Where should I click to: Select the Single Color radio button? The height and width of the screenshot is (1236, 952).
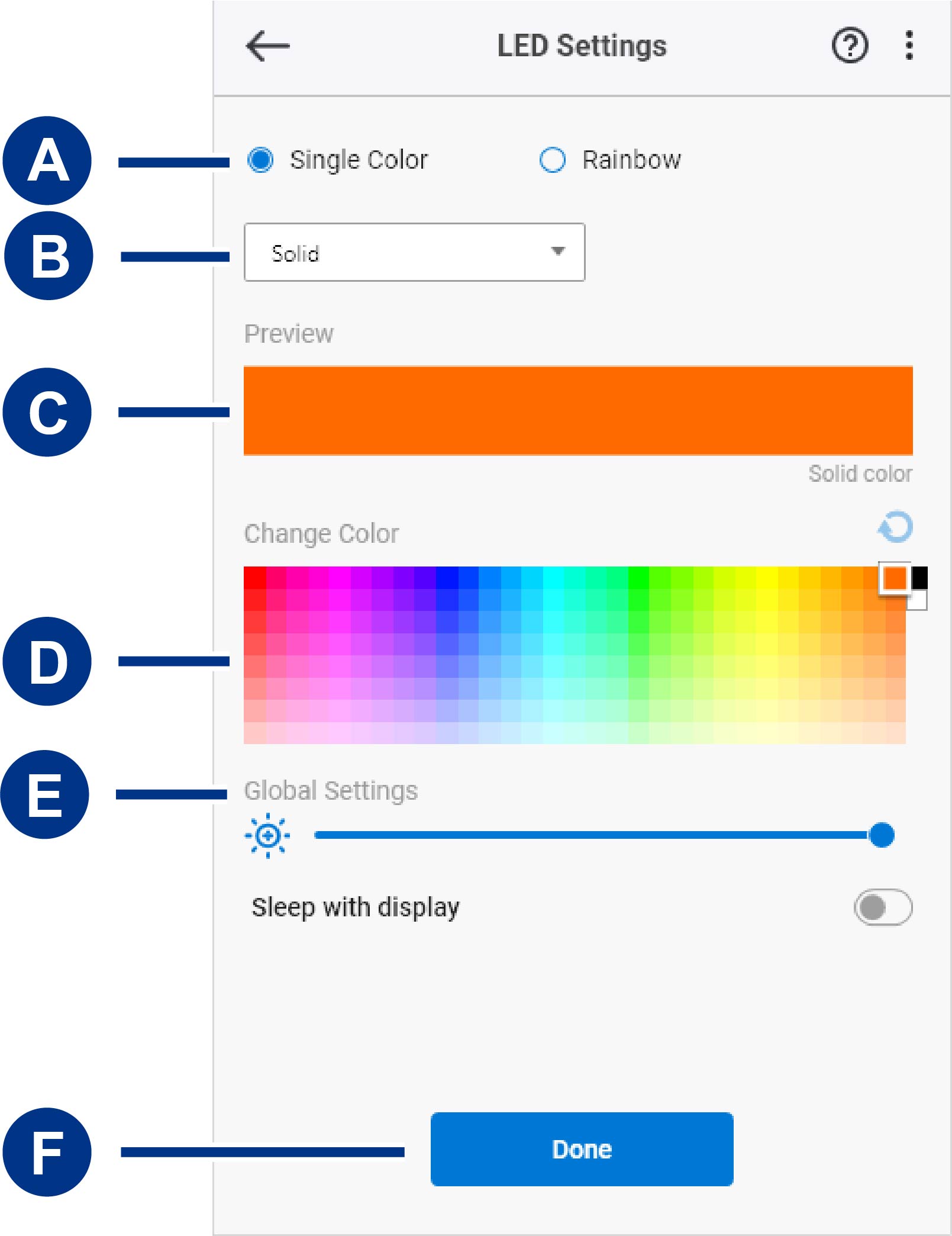(x=260, y=160)
